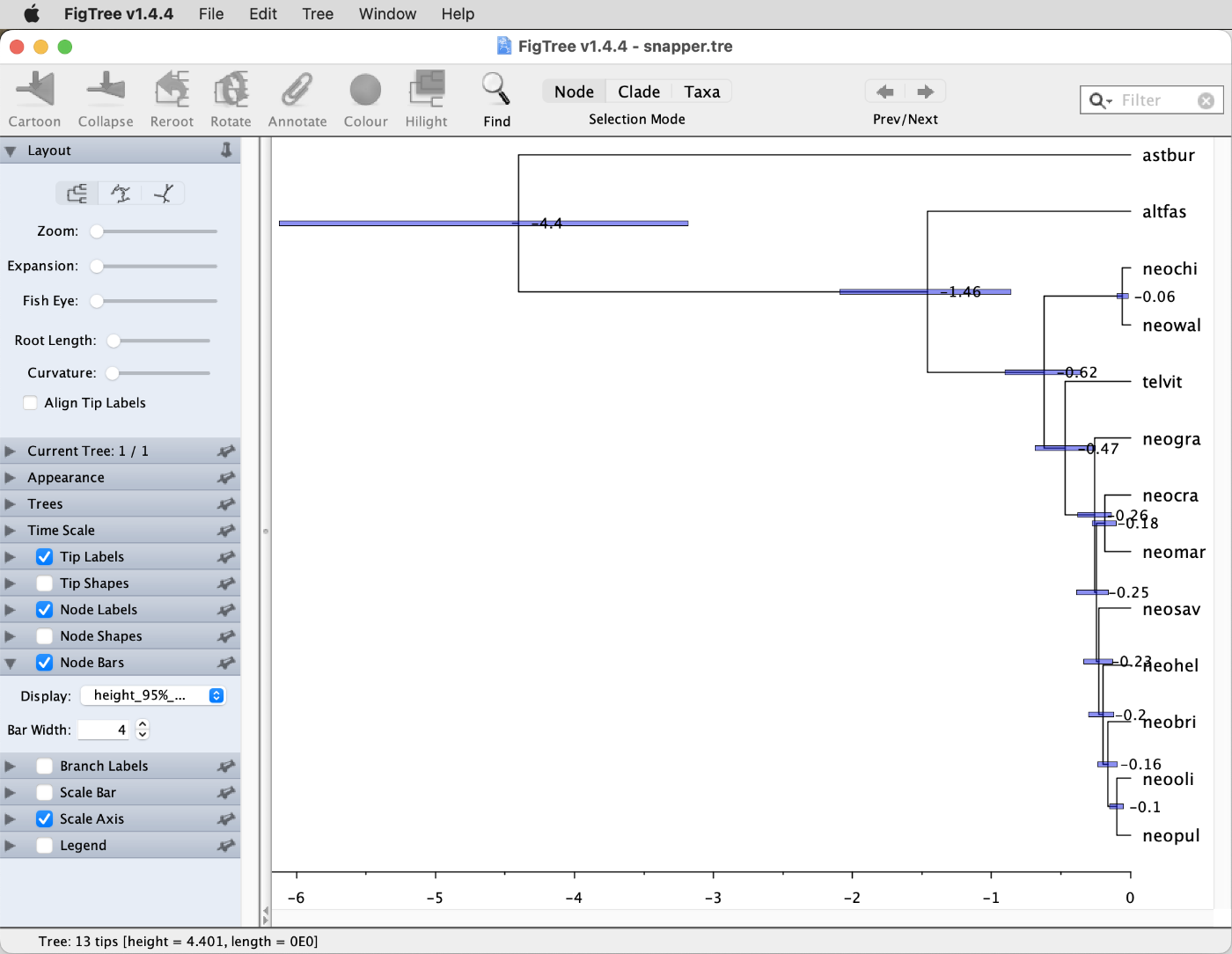Click the Zoom slider

153,231
